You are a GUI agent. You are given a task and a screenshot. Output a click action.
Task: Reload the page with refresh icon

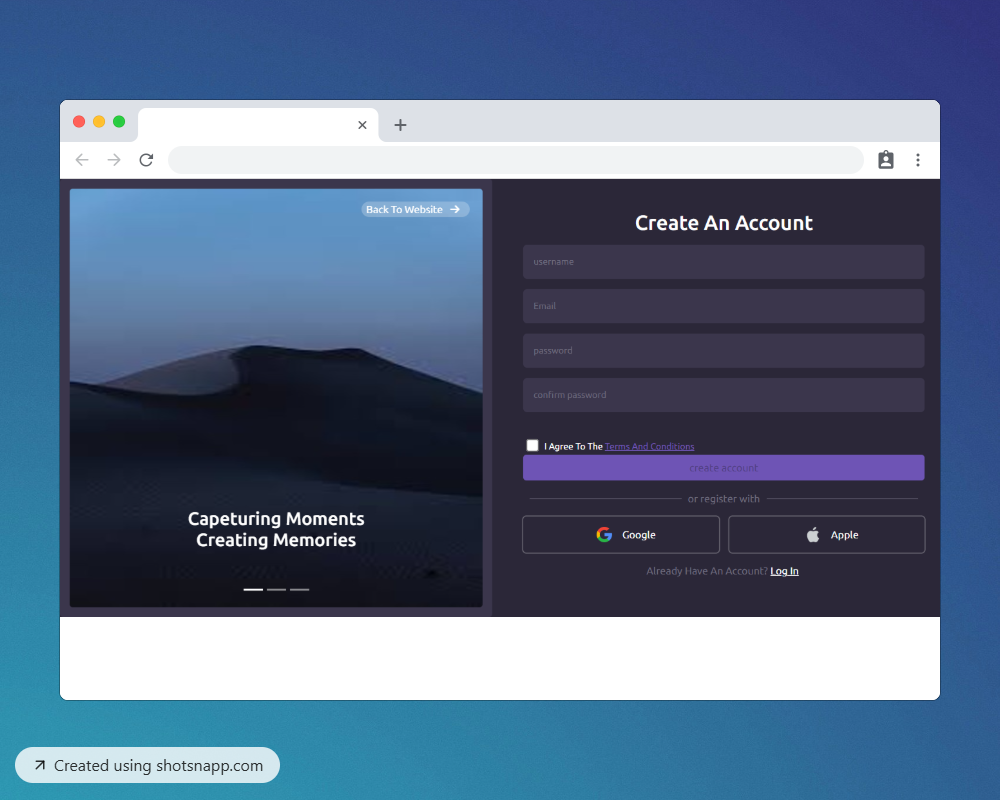point(146,160)
